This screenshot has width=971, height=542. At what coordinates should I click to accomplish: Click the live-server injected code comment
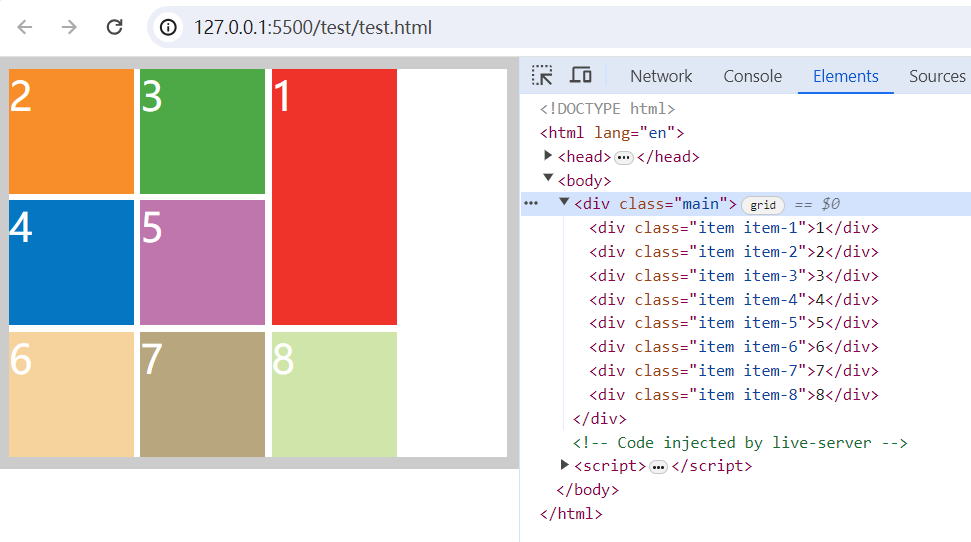[x=740, y=443]
